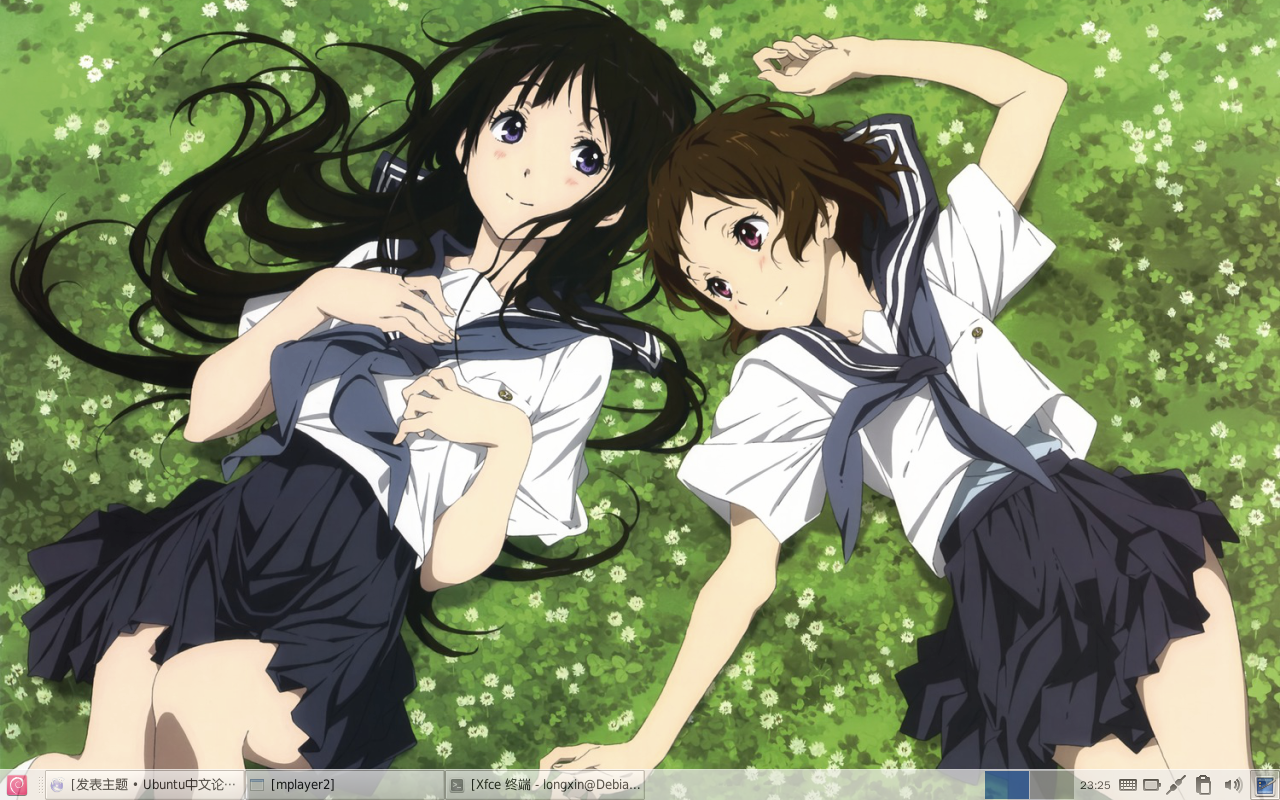The width and height of the screenshot is (1280, 800).
Task: Click the show desktop button
Action: click(x=1264, y=785)
